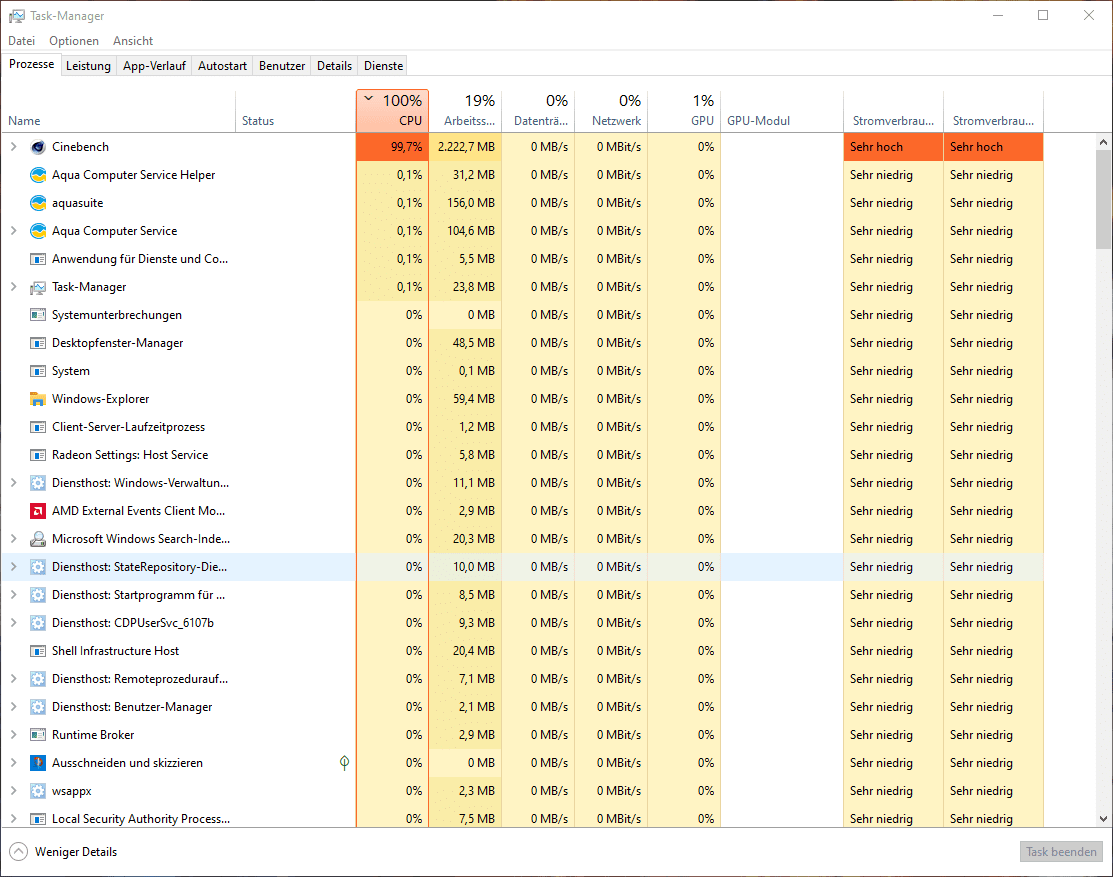Switch to the App-Verlauf tab
This screenshot has height=877, width=1113.
click(154, 65)
